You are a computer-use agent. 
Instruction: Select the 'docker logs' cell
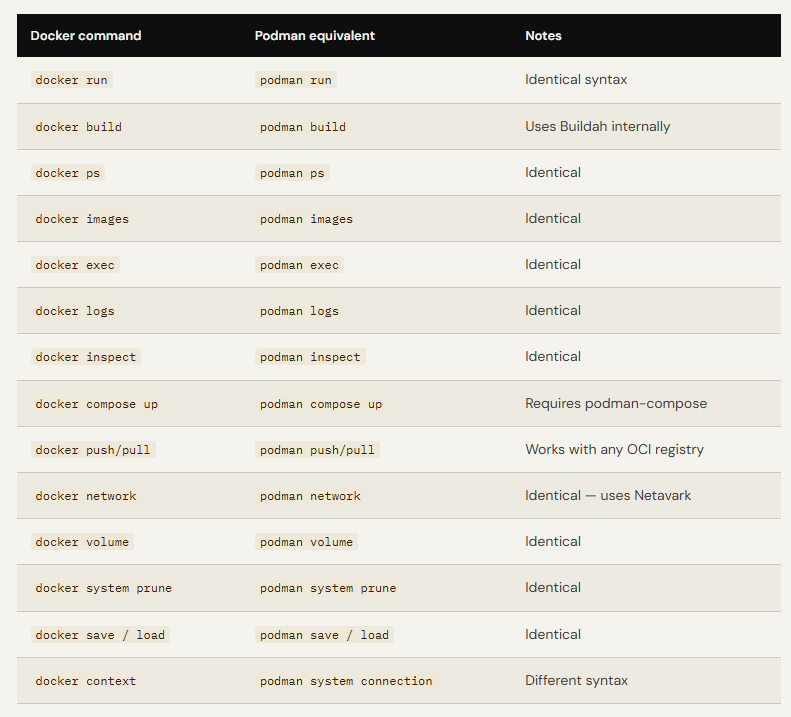pyautogui.click(x=75, y=310)
